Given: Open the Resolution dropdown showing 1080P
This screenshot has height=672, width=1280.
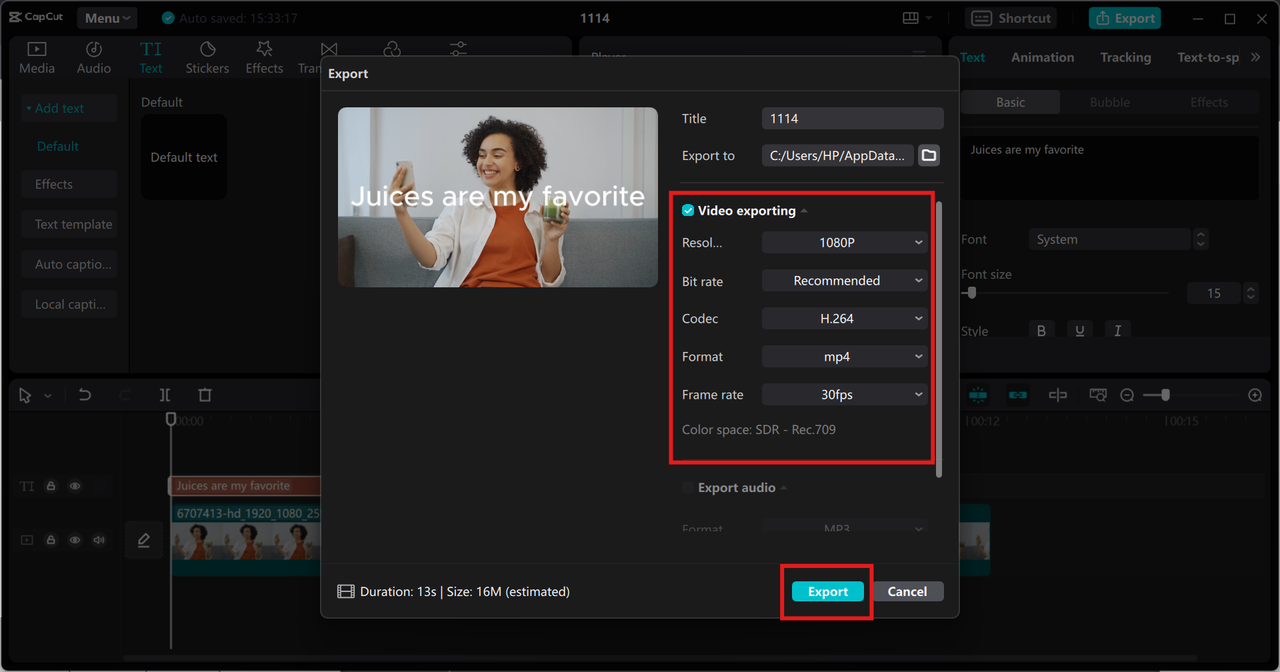Looking at the screenshot, I should [844, 242].
